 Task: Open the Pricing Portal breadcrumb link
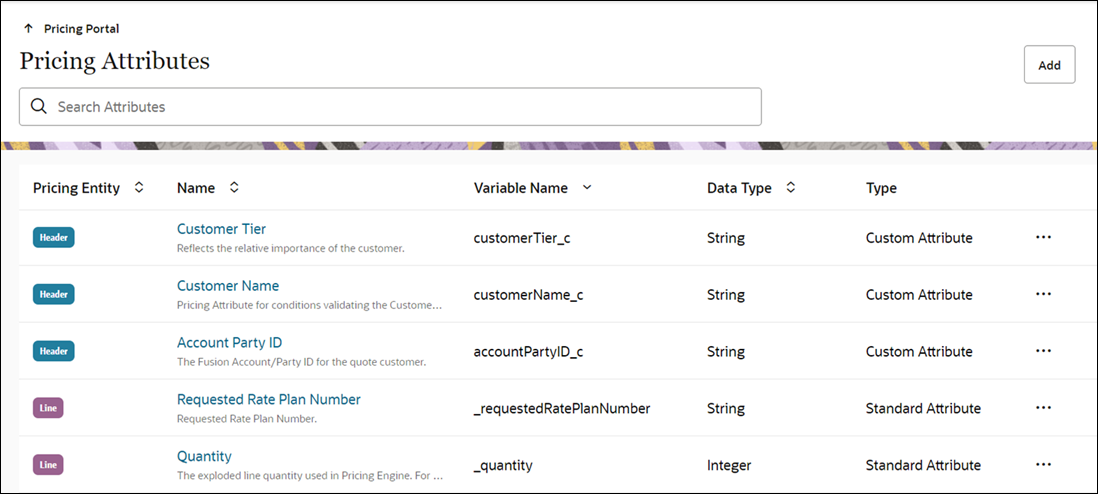pyautogui.click(x=81, y=29)
